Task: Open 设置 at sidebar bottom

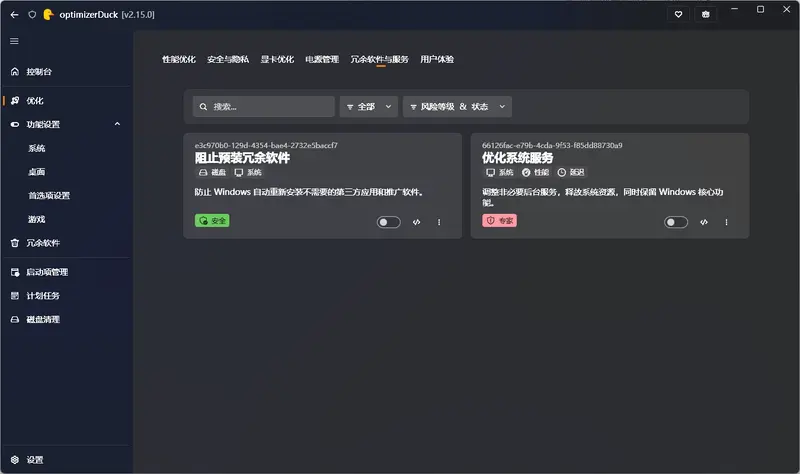Action: [x=66, y=460]
